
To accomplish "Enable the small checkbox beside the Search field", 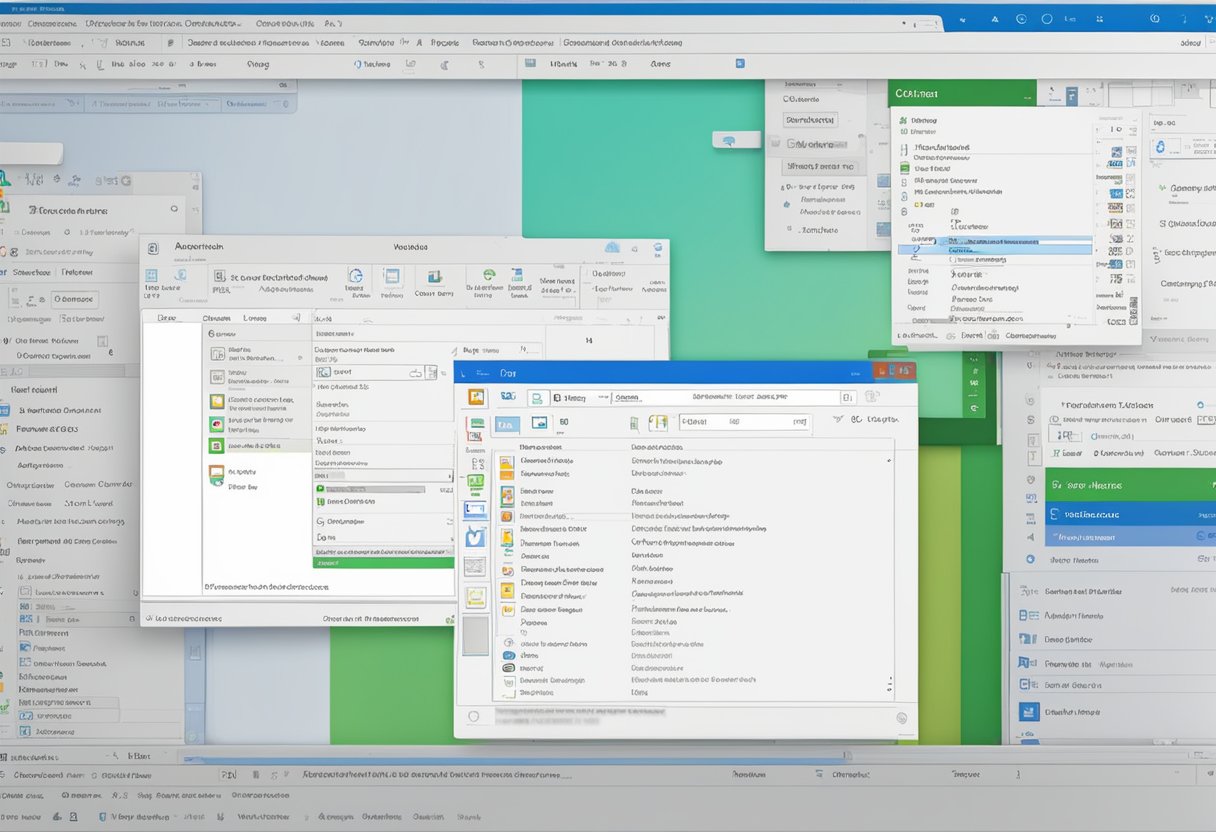I will (846, 397).
